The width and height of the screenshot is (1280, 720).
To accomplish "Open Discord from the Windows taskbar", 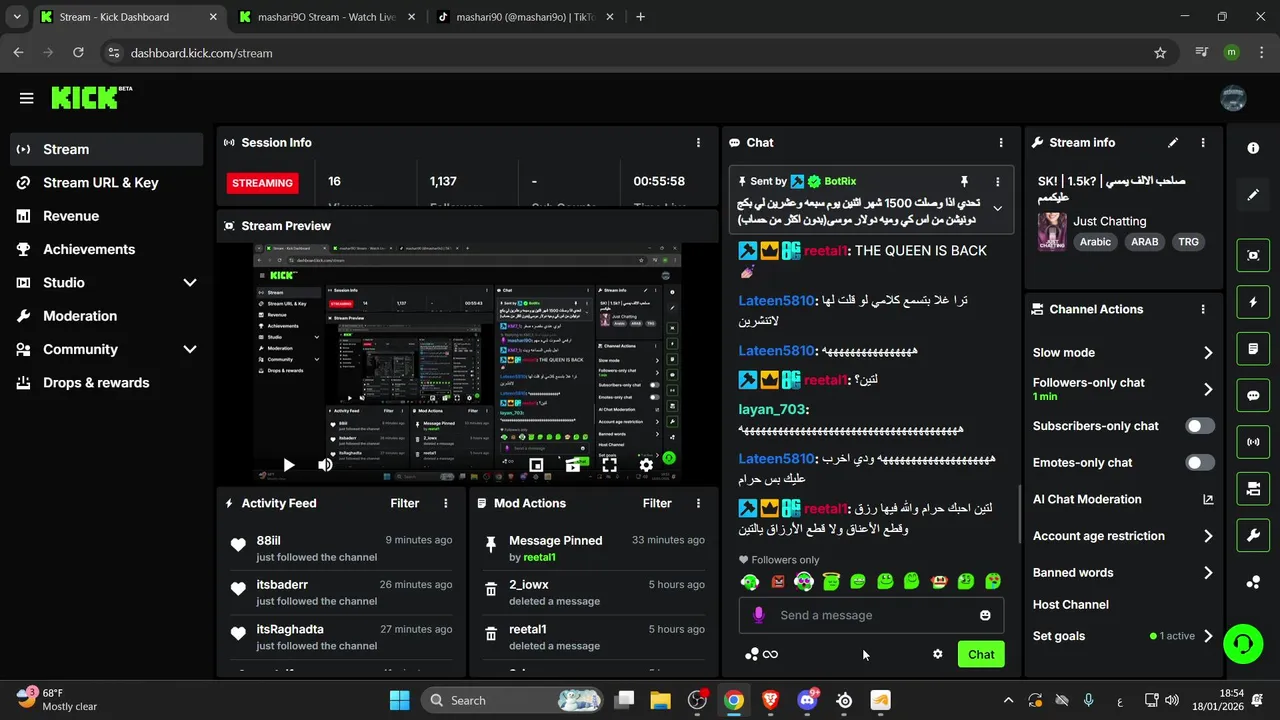I will [807, 700].
